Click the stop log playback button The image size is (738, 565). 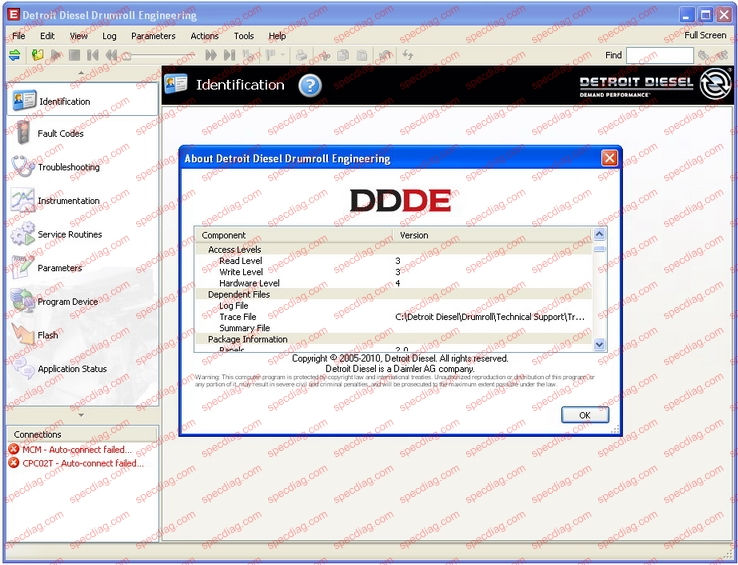click(x=74, y=55)
